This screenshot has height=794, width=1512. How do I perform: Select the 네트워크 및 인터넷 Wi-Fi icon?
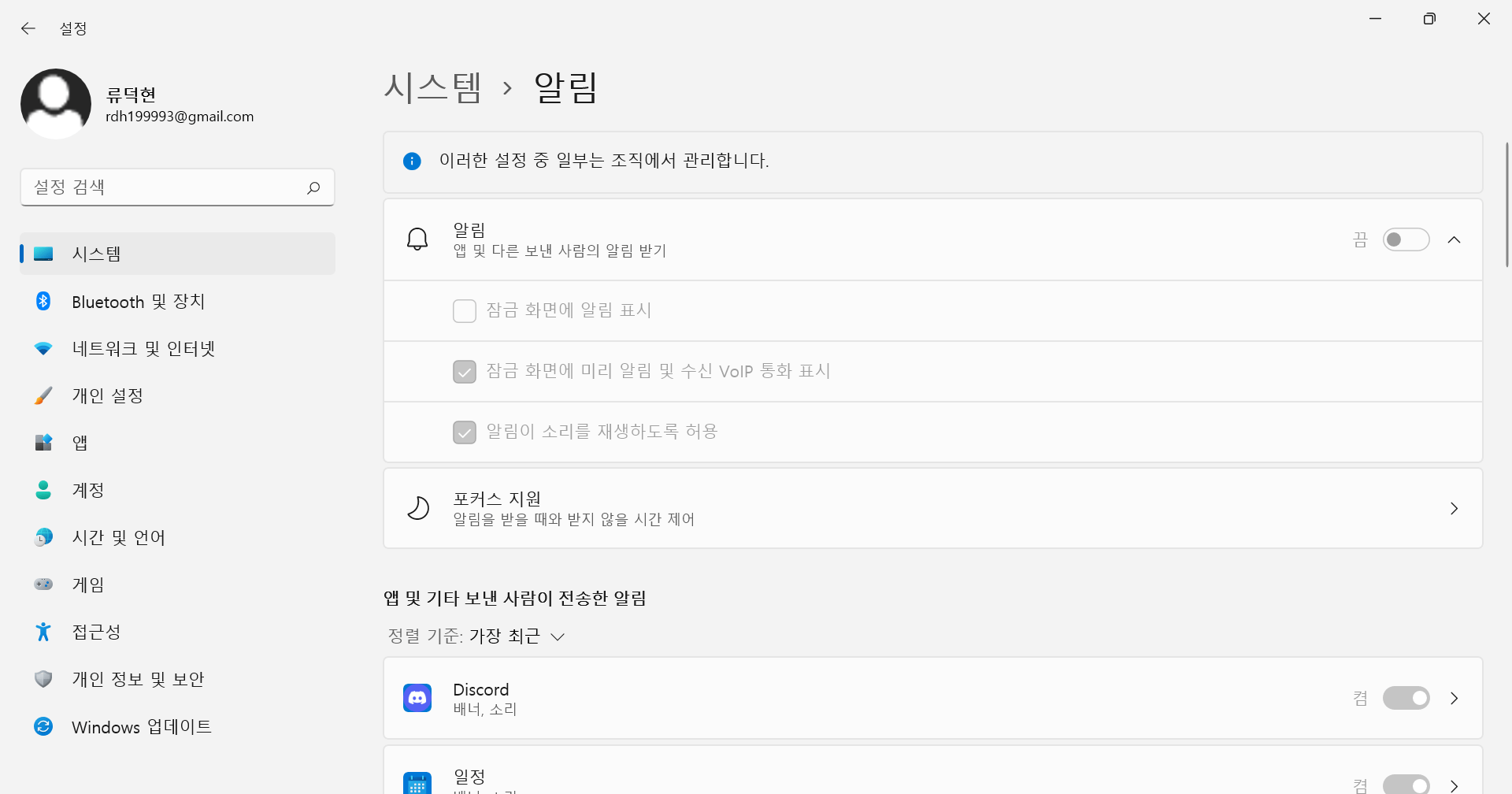43,348
